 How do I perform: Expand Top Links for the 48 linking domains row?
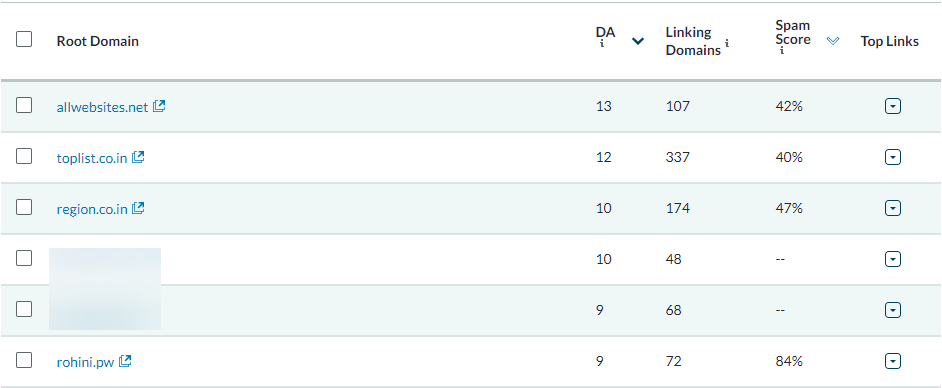pyautogui.click(x=893, y=259)
